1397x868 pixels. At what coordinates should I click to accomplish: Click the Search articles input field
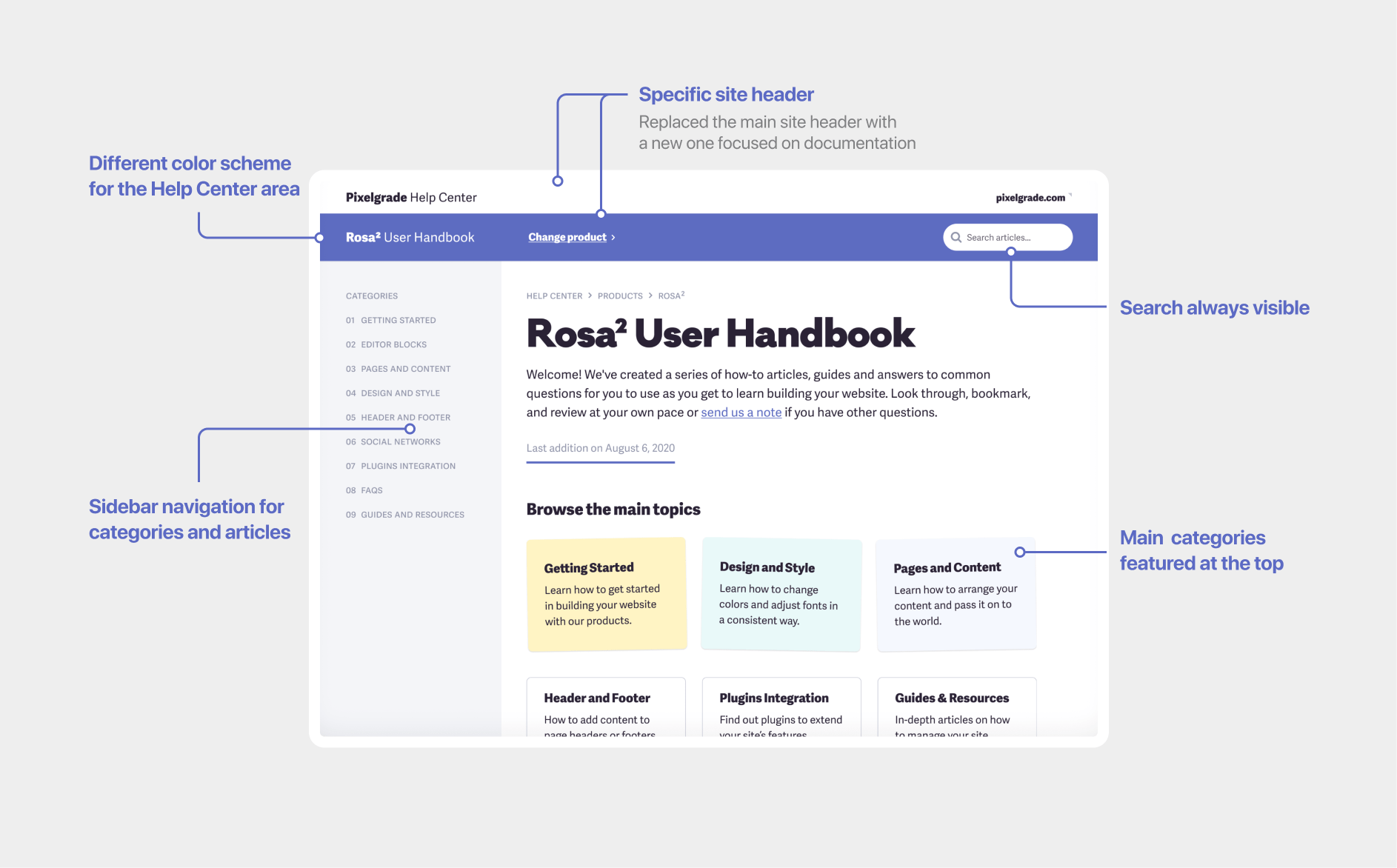click(1007, 238)
